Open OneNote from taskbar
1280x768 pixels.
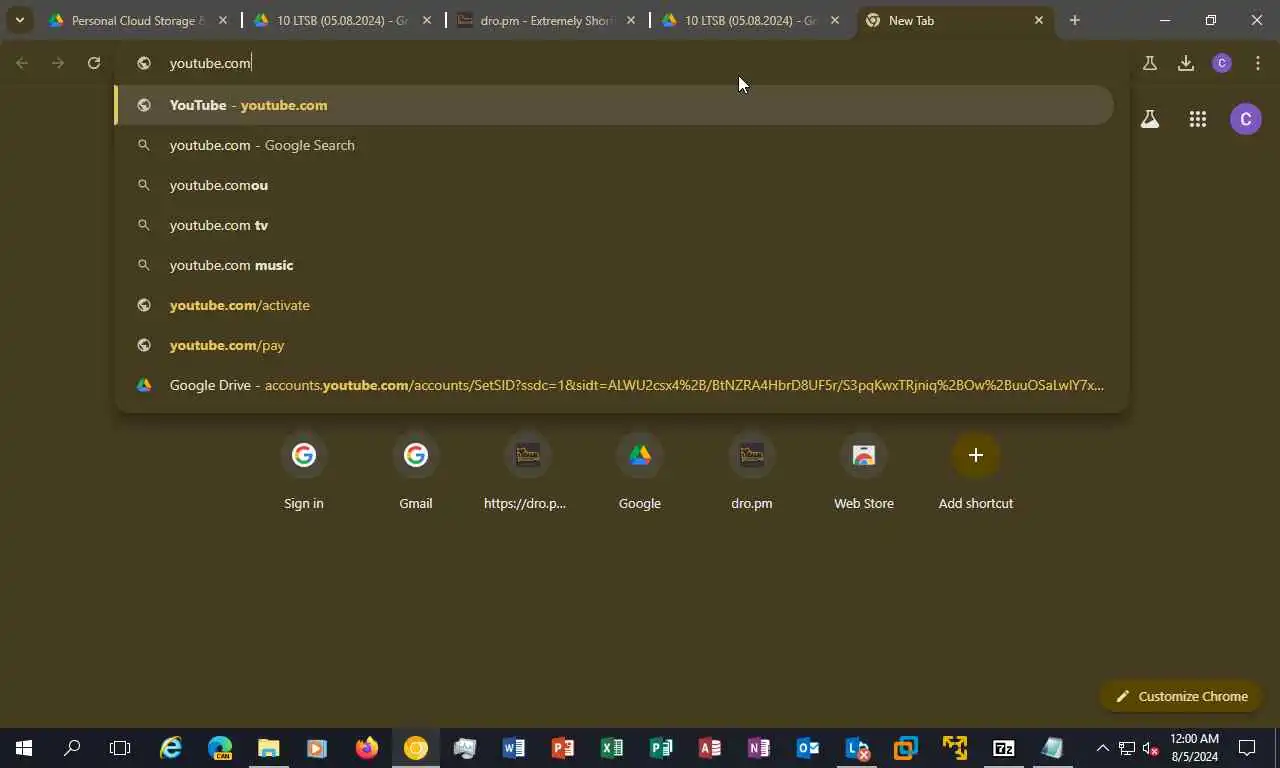(759, 748)
